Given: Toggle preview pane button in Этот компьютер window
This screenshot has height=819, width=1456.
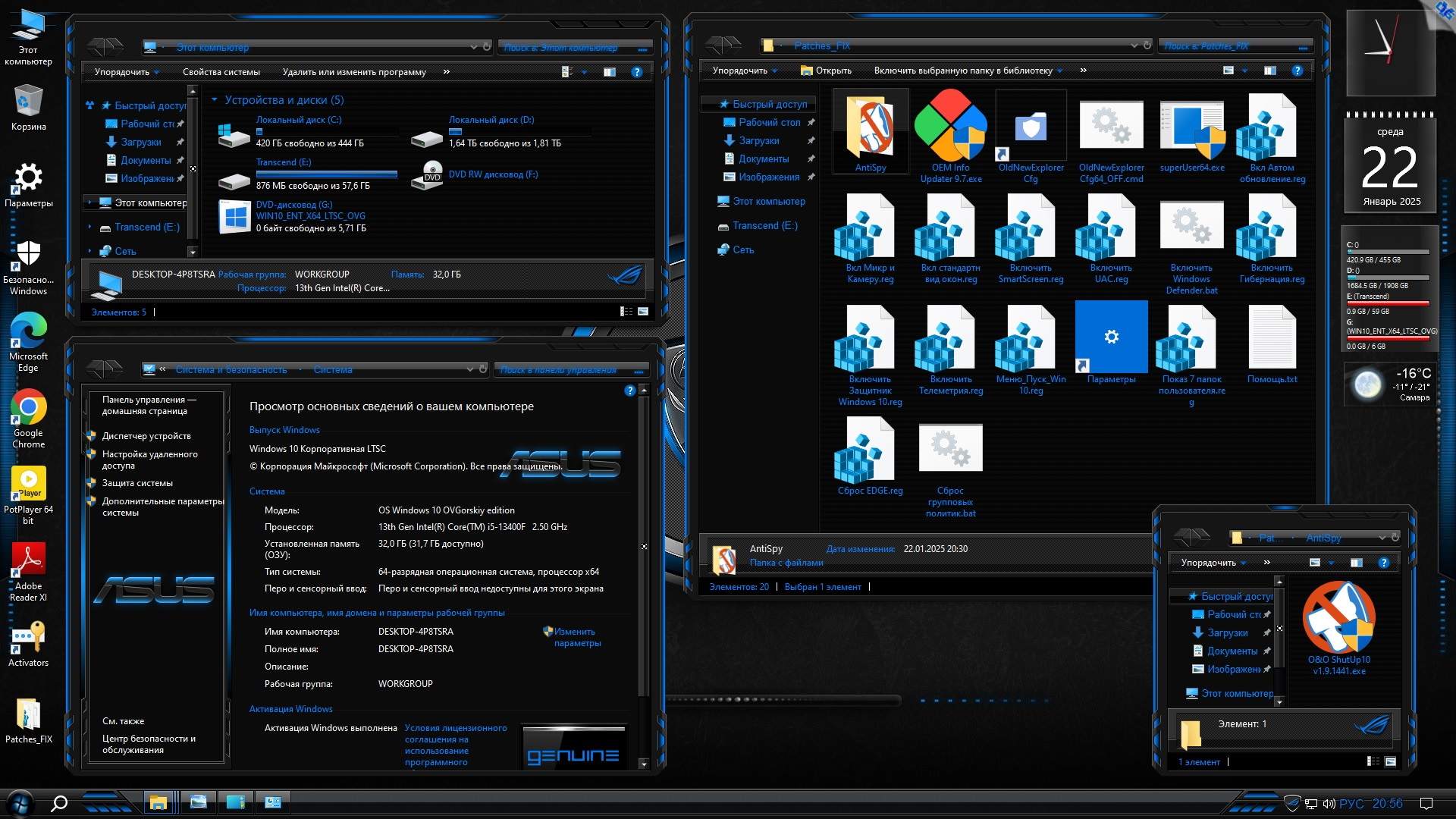Looking at the screenshot, I should coord(610,72).
